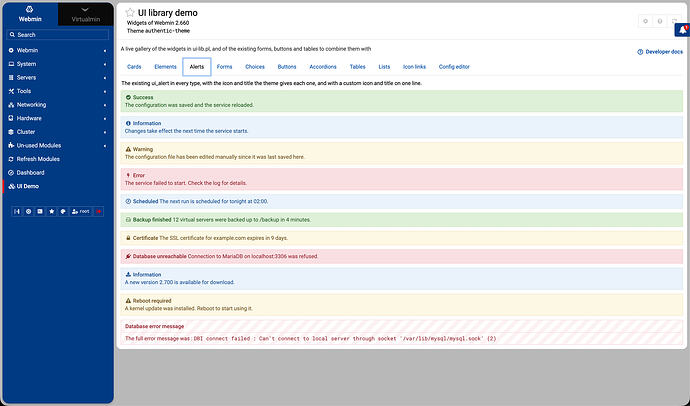This screenshot has height=406, width=690.
Task: Click the lock icon beside Certificate alert
Action: point(128,238)
